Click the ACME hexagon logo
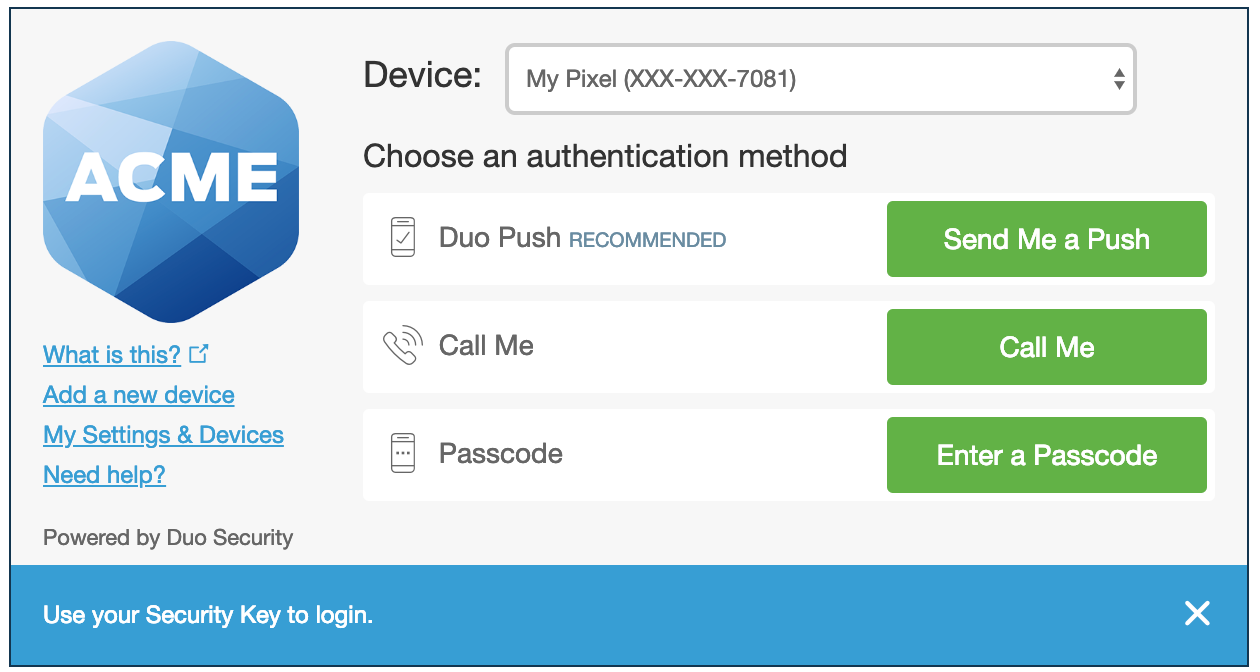Image resolution: width=1260 pixels, height=672 pixels. (x=171, y=182)
